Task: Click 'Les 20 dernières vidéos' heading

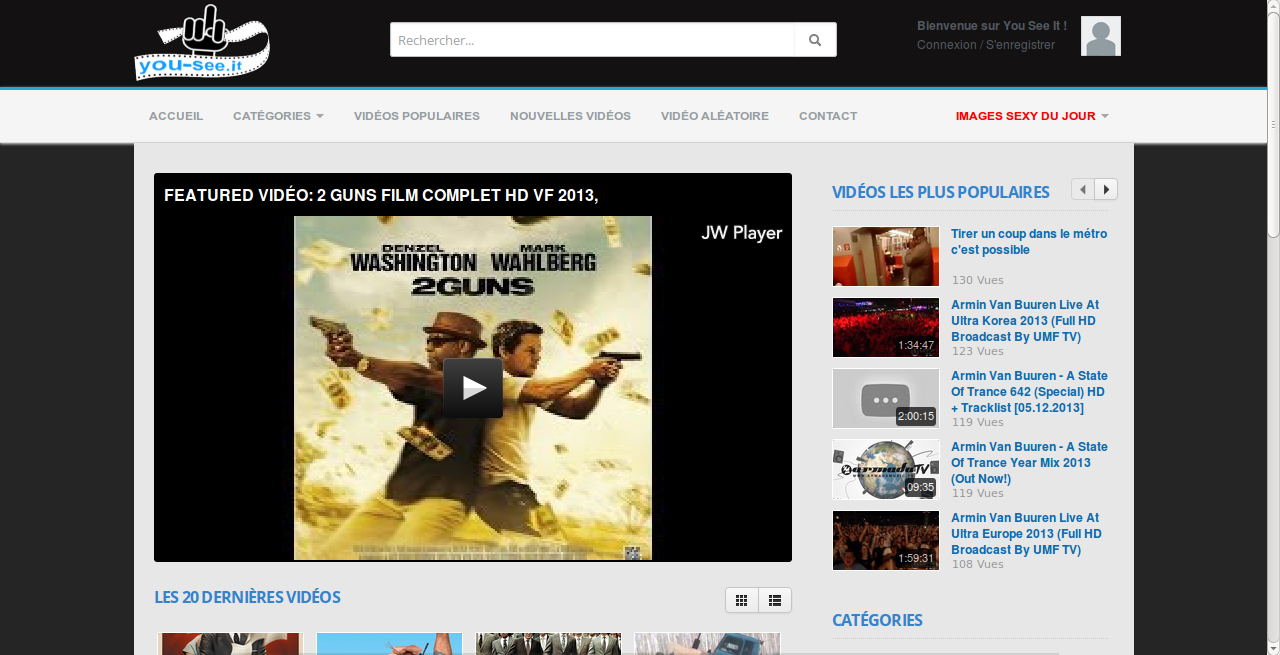Action: pyautogui.click(x=247, y=597)
